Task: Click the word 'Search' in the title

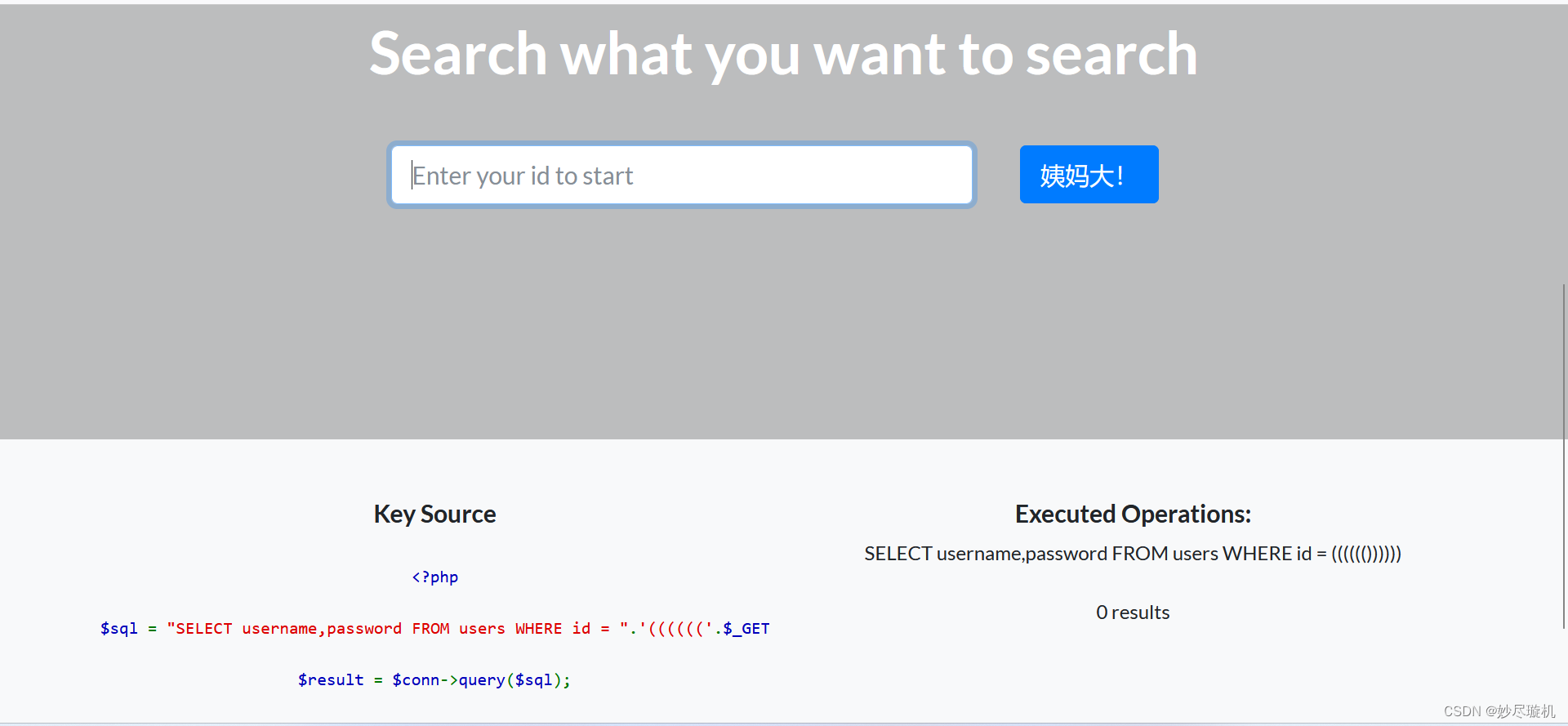Action: point(458,54)
